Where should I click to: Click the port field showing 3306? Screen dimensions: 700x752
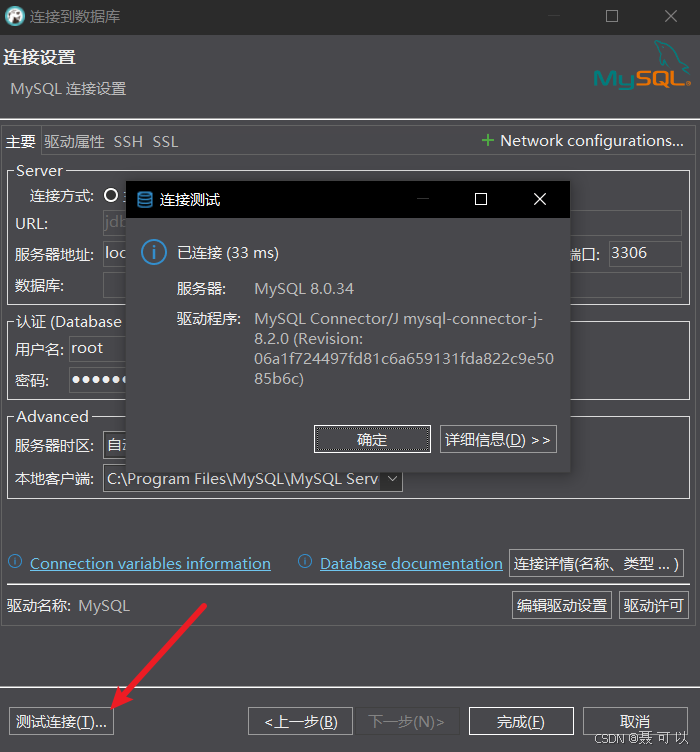pos(645,253)
